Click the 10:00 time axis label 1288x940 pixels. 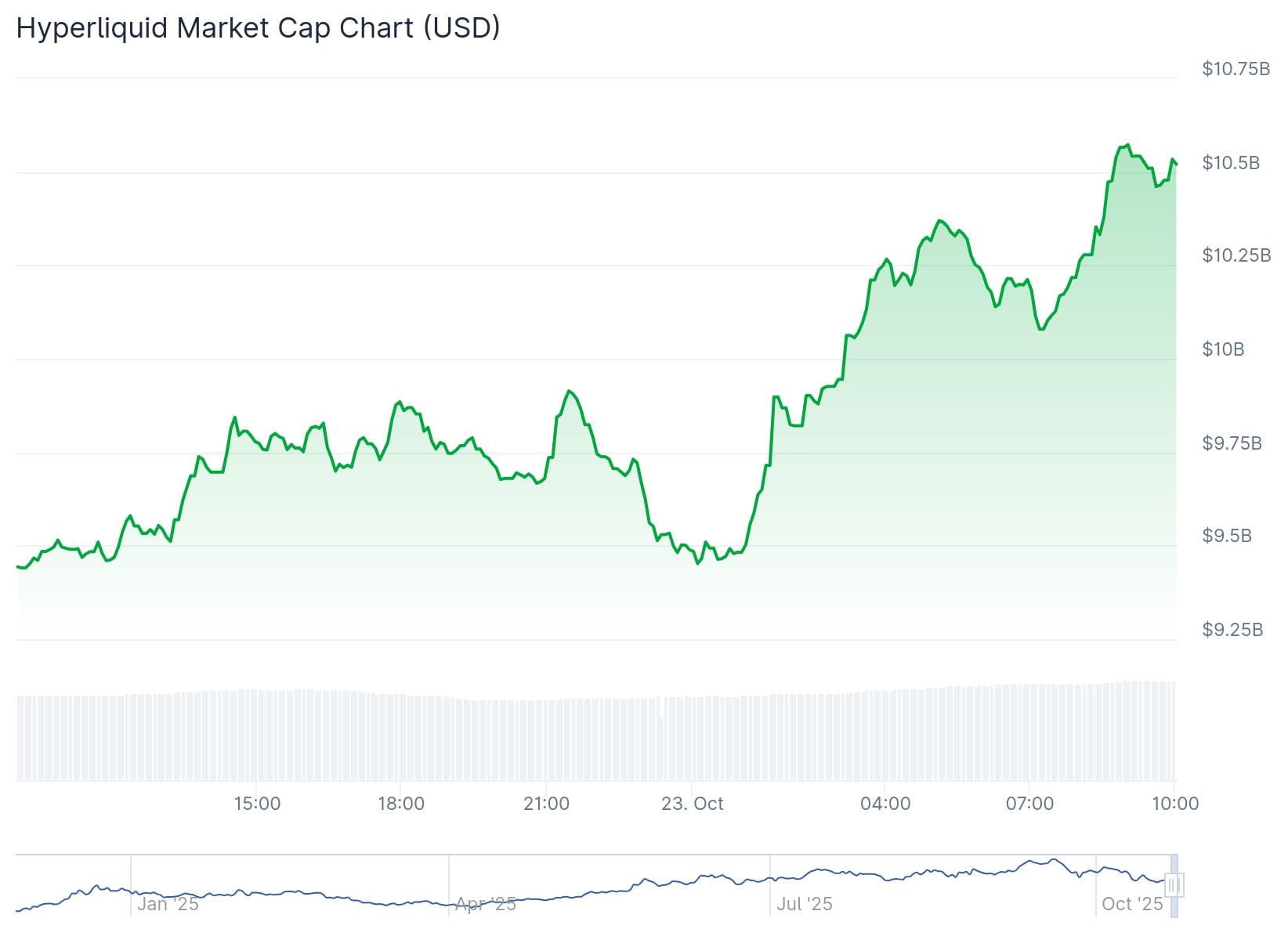(1175, 804)
